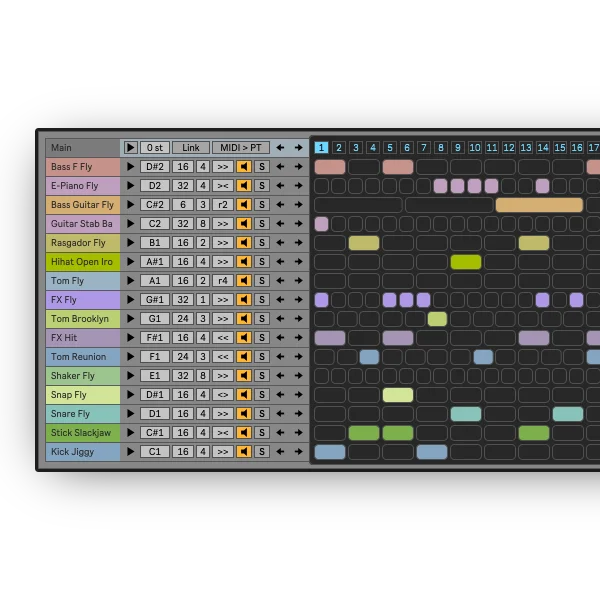Toggle first teal step of Snare Fly
Image resolution: width=600 pixels, height=600 pixels.
tap(466, 414)
